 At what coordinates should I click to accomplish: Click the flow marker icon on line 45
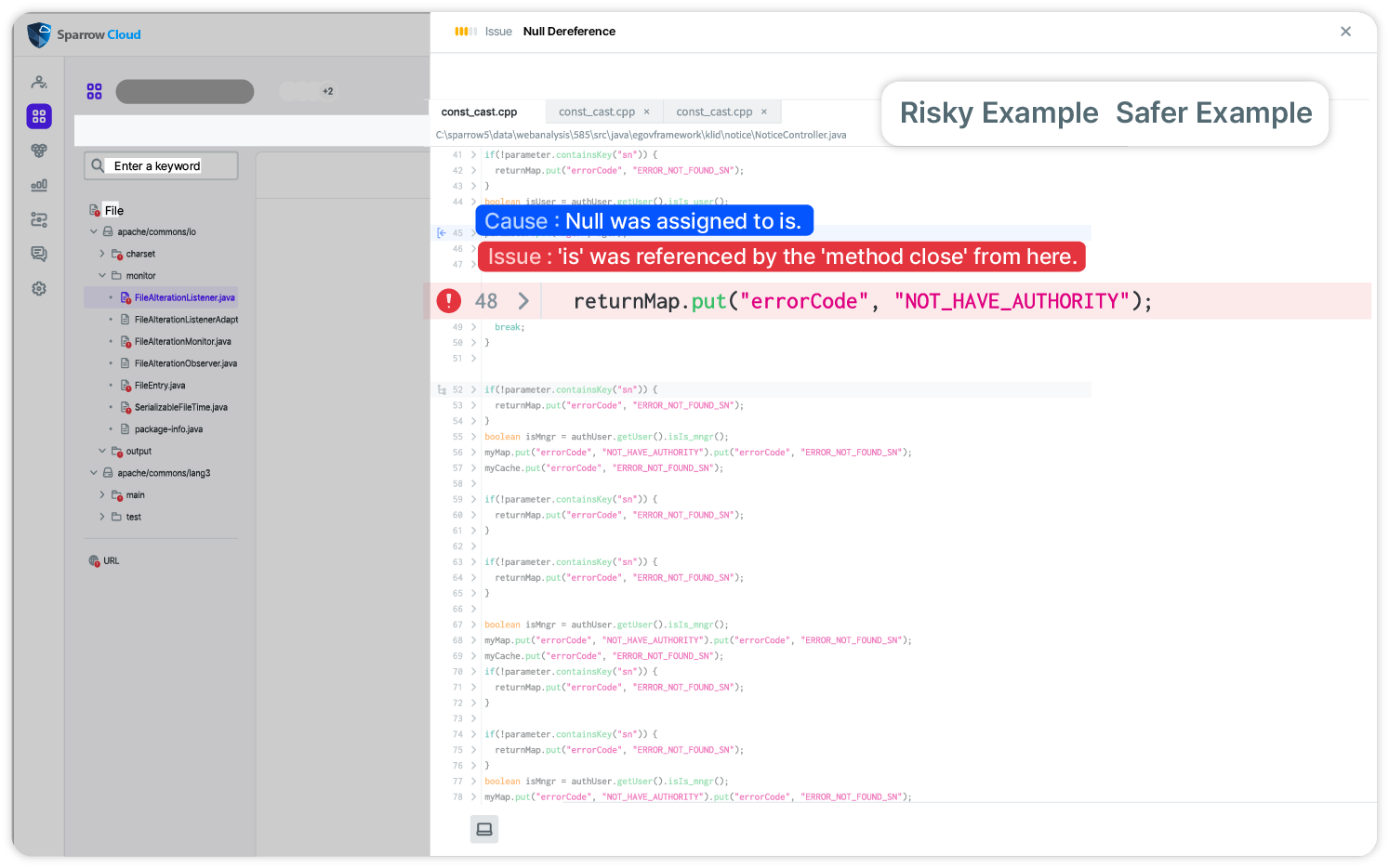pos(442,233)
